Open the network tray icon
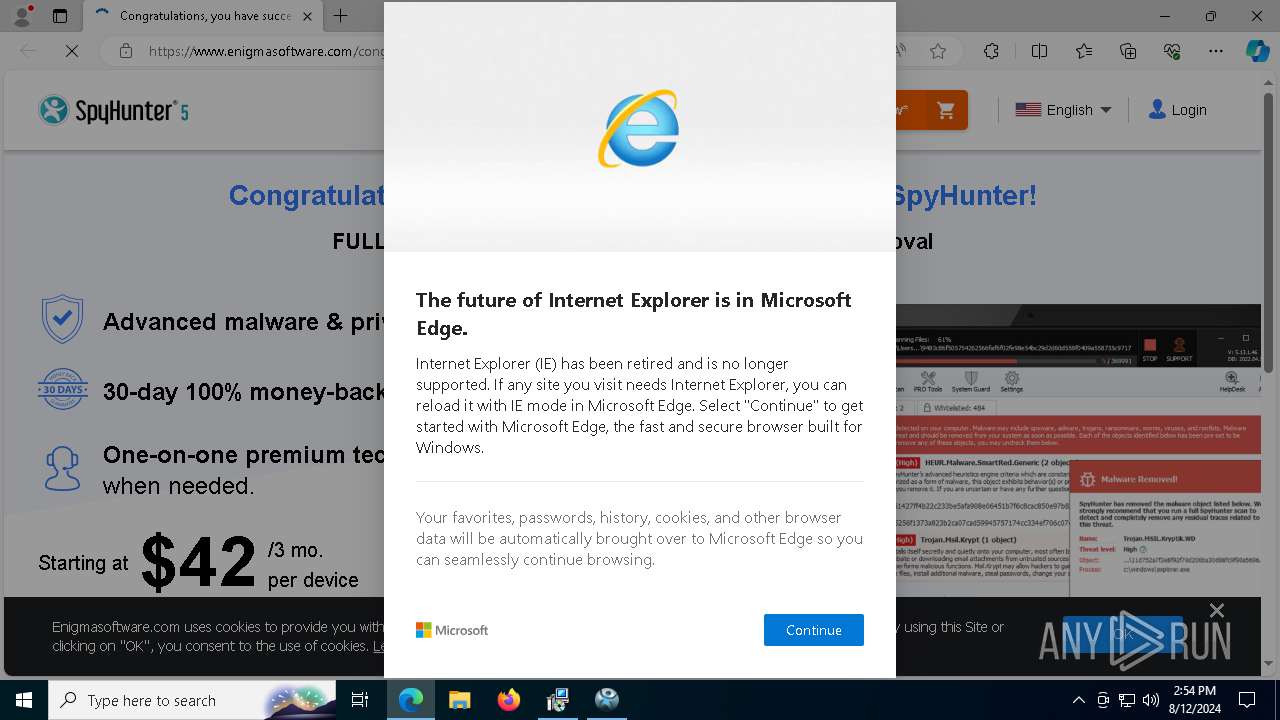 [x=1127, y=700]
